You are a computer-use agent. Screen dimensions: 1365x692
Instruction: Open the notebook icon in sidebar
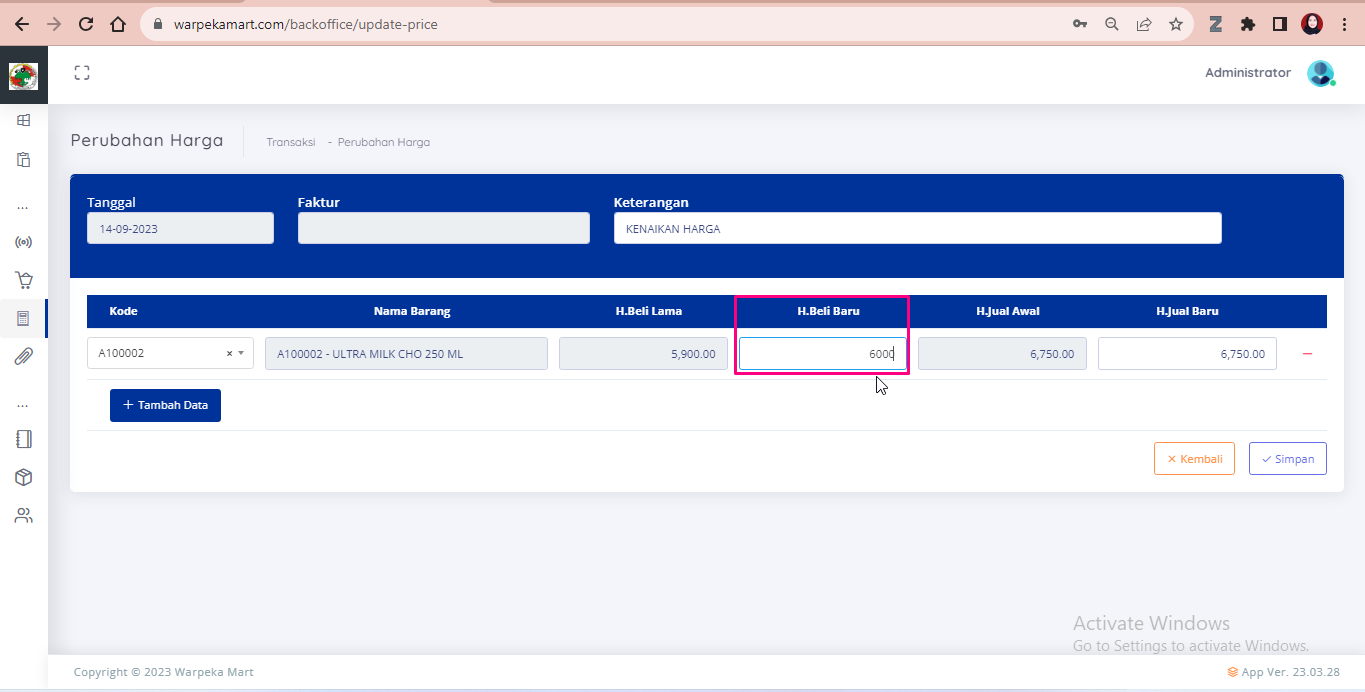23,439
